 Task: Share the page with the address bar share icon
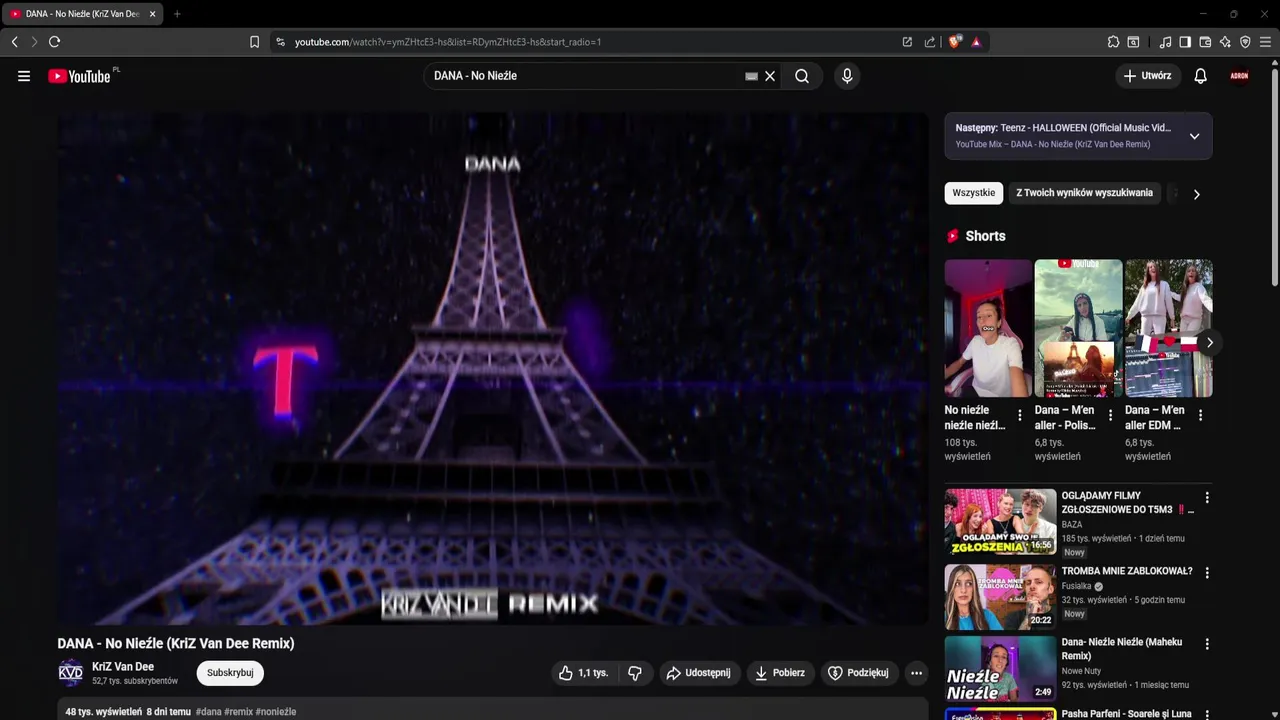(930, 42)
